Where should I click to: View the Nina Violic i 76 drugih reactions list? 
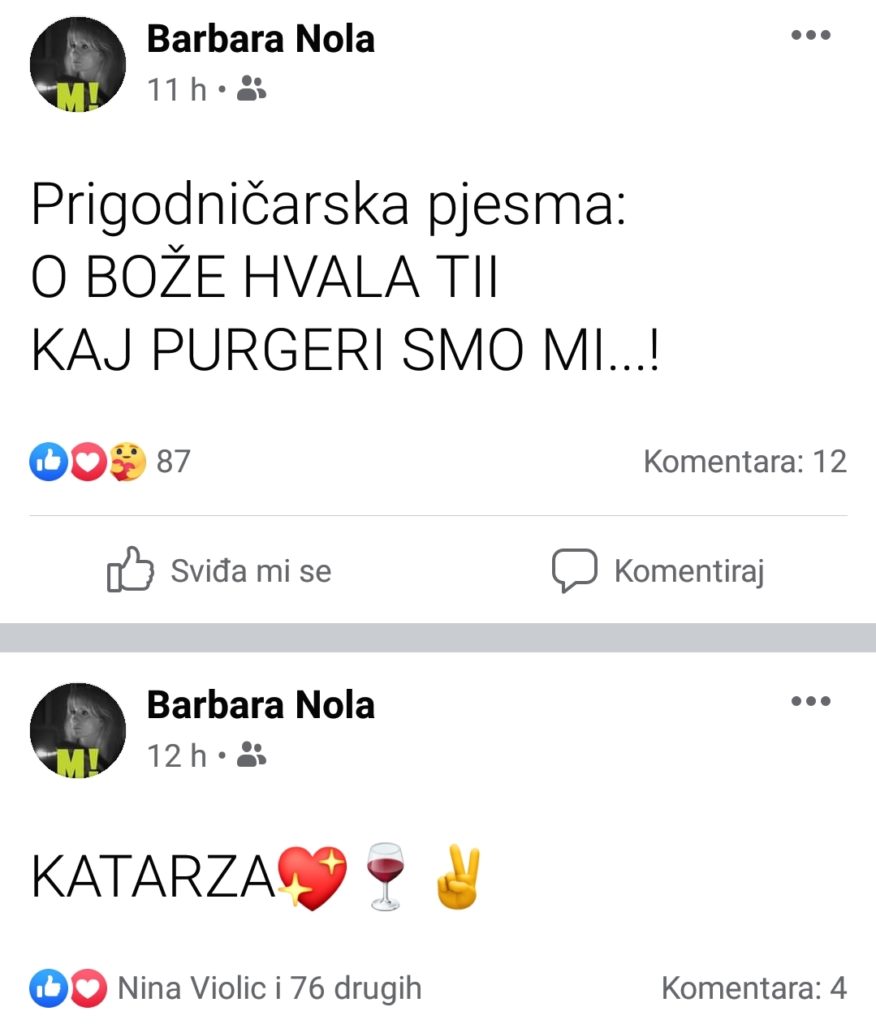pyautogui.click(x=269, y=989)
